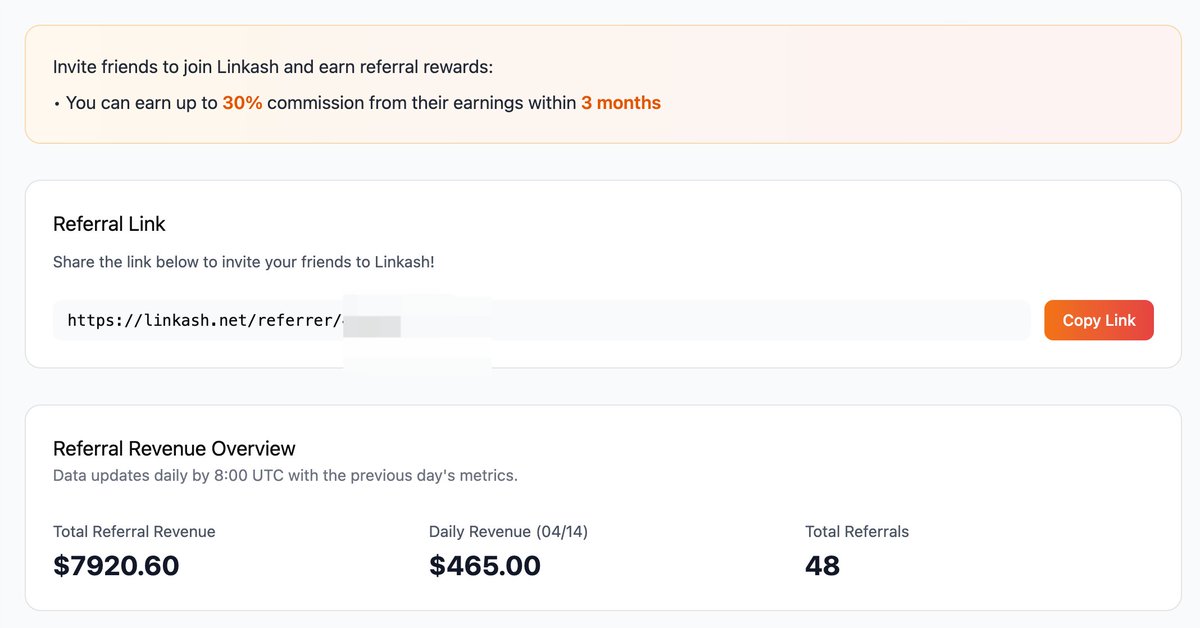Click the 48 total referrals count
The height and width of the screenshot is (628, 1200).
[x=822, y=566]
